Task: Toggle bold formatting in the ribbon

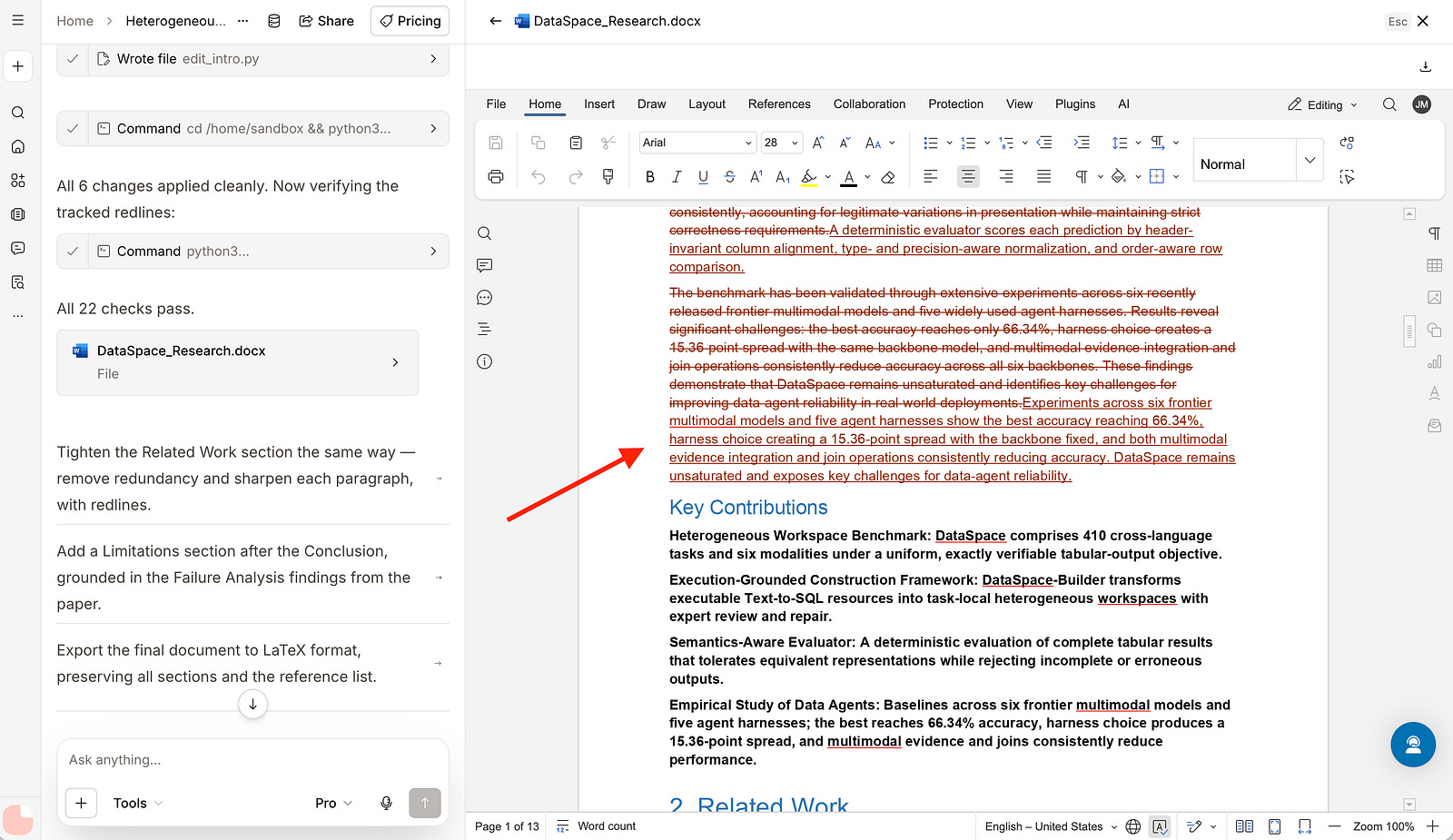Action: tap(649, 177)
